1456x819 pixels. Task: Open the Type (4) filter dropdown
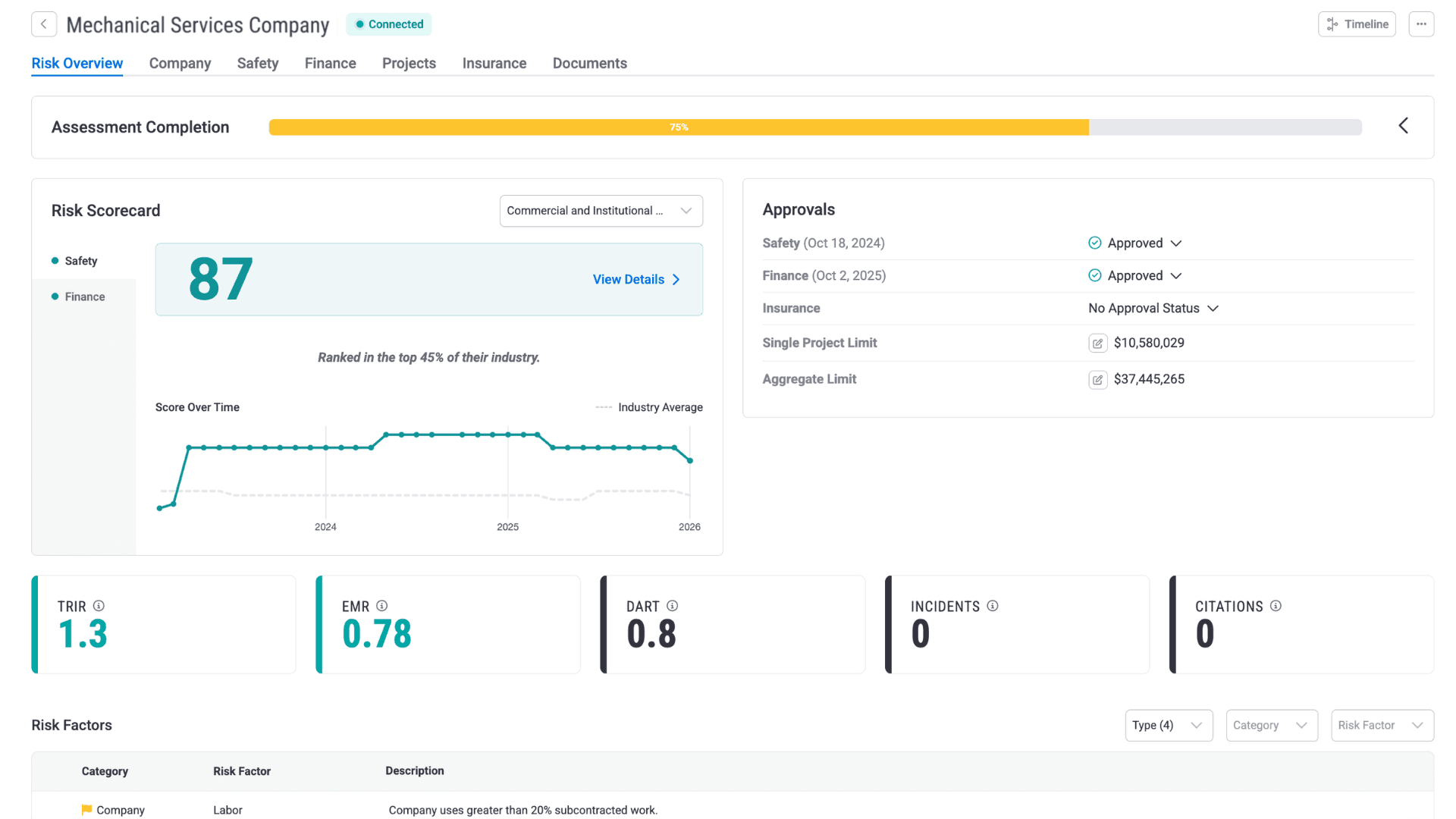[1168, 726]
